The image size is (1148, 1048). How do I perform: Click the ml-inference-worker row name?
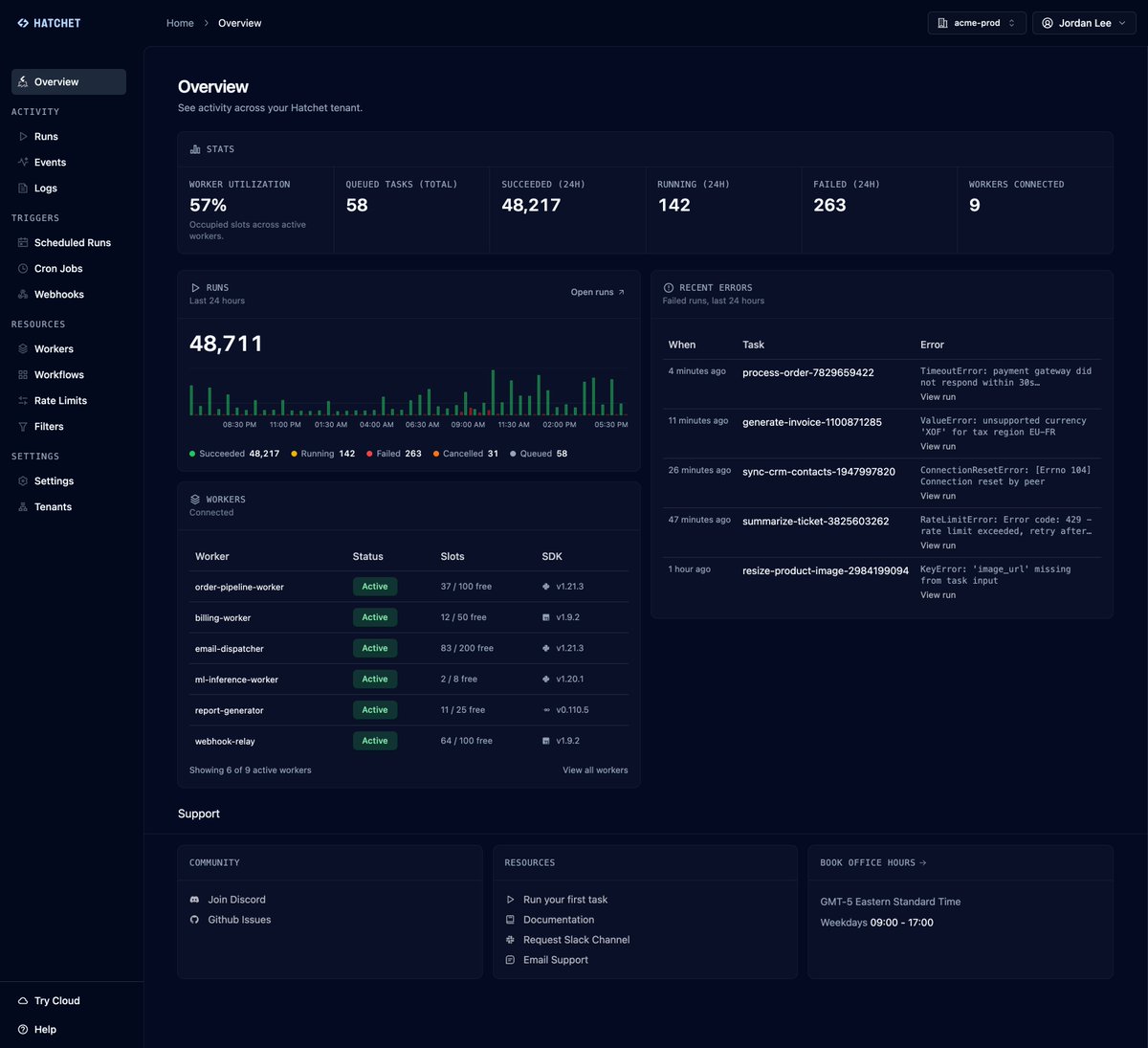coord(236,680)
